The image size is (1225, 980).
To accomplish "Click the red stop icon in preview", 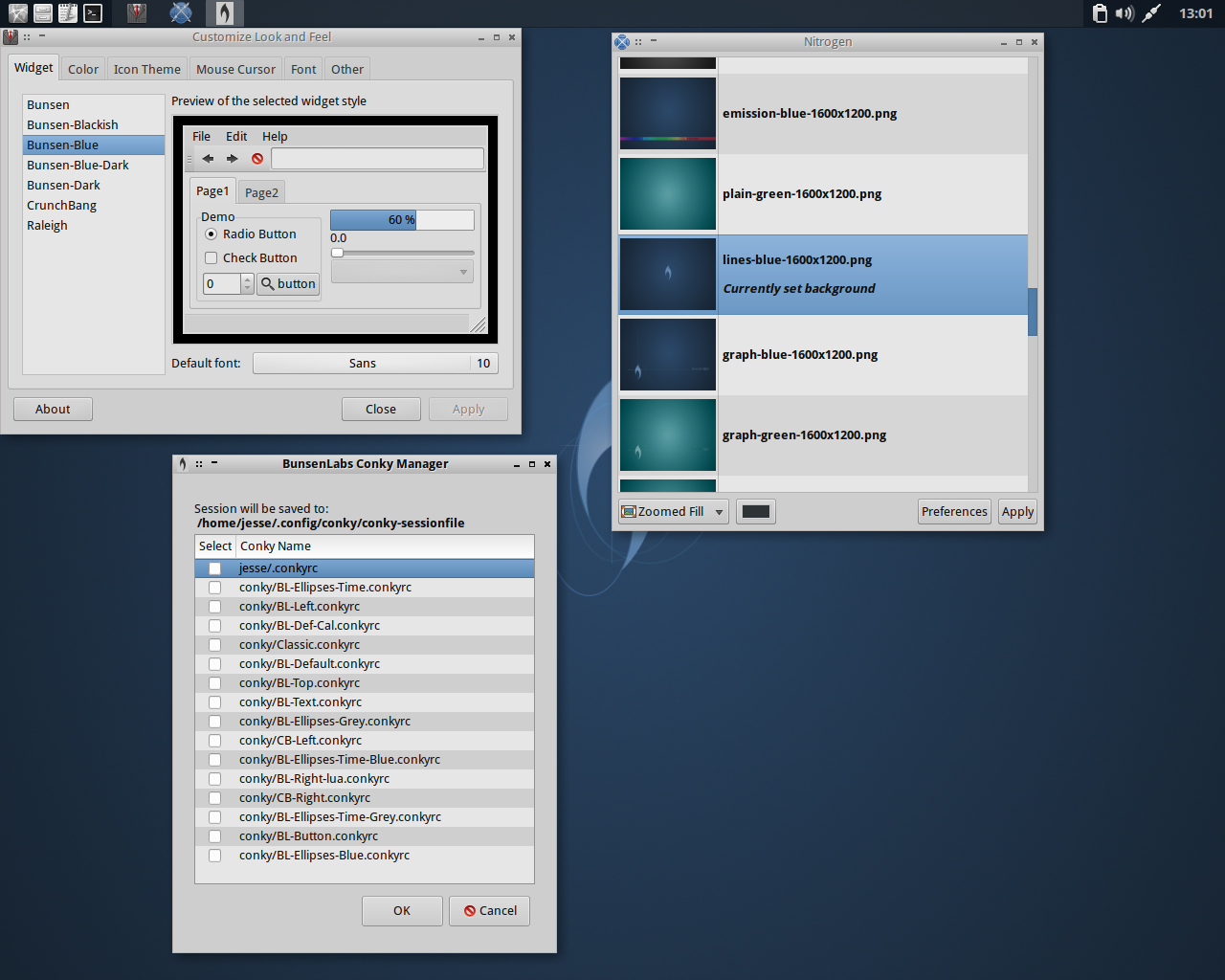I will coord(257,159).
